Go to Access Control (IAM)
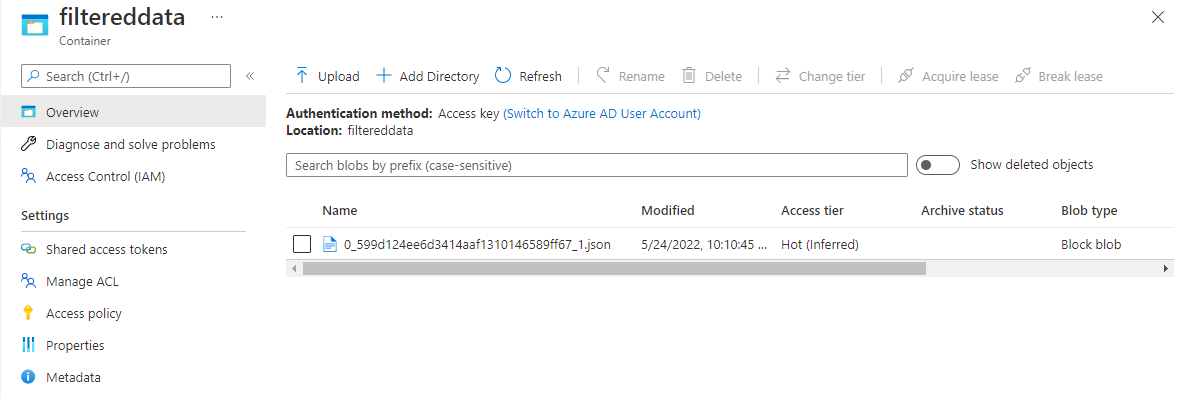This screenshot has height=398, width=1192. [106, 176]
